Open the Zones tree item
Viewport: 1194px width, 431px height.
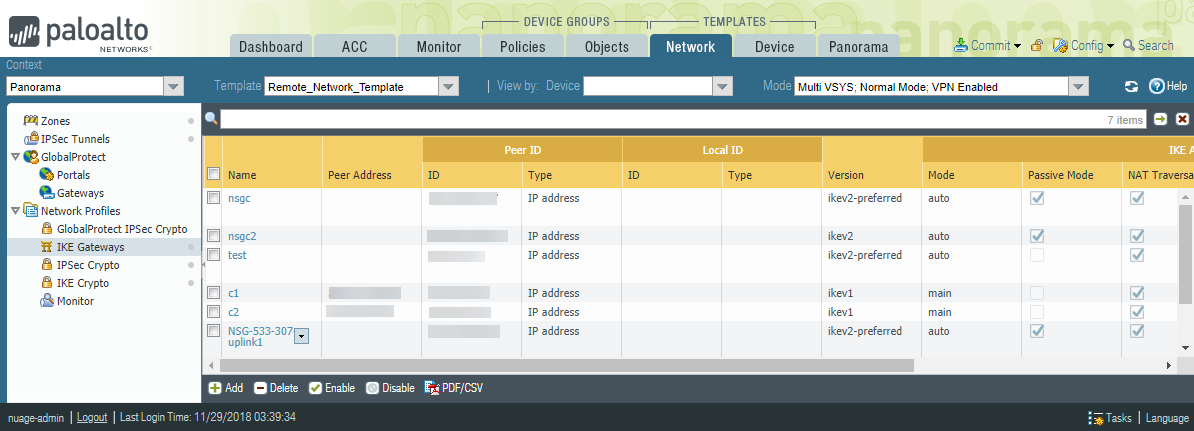(x=54, y=121)
